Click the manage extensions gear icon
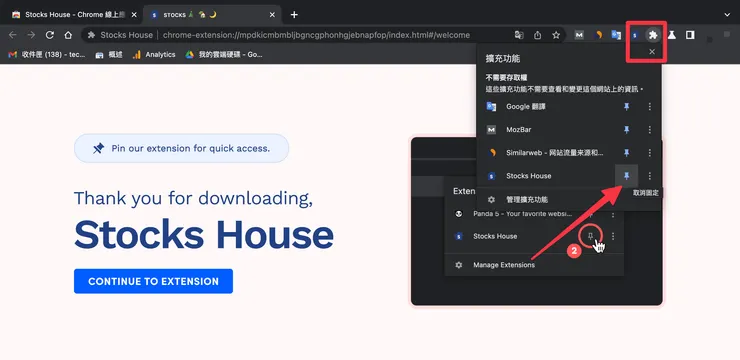740x360 pixels. [x=491, y=200]
